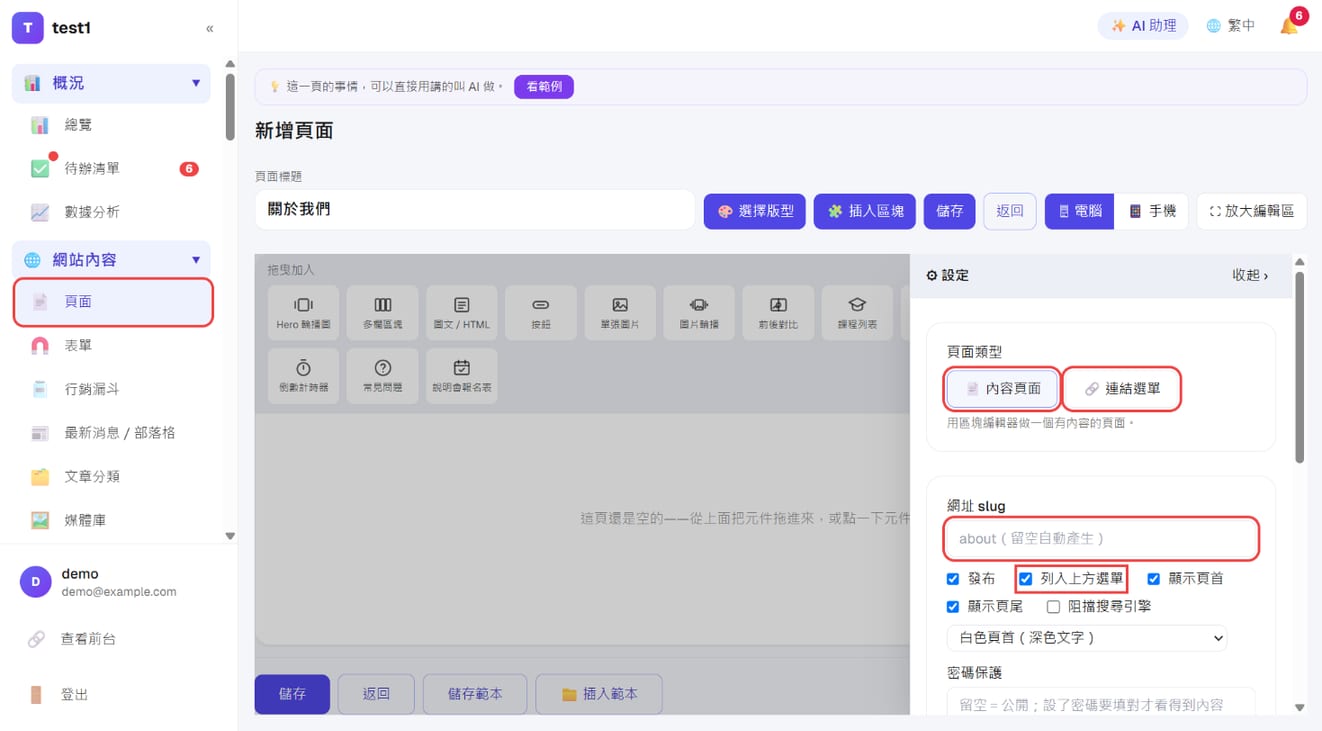Image resolution: width=1322 pixels, height=731 pixels.
Task: Select the 單張圖片 image block
Action: coord(620,313)
